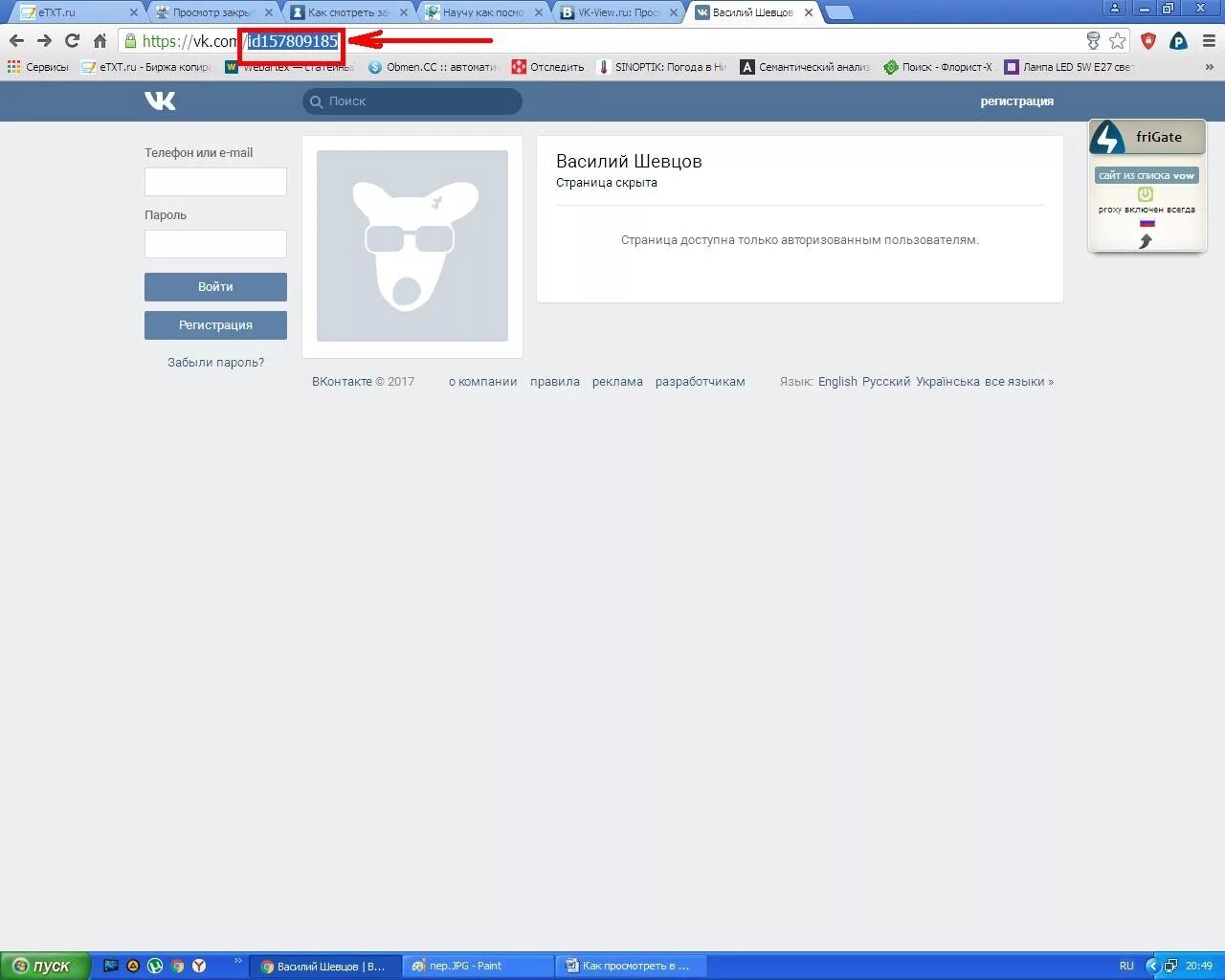Open the blue P extension icon

tap(1178, 41)
